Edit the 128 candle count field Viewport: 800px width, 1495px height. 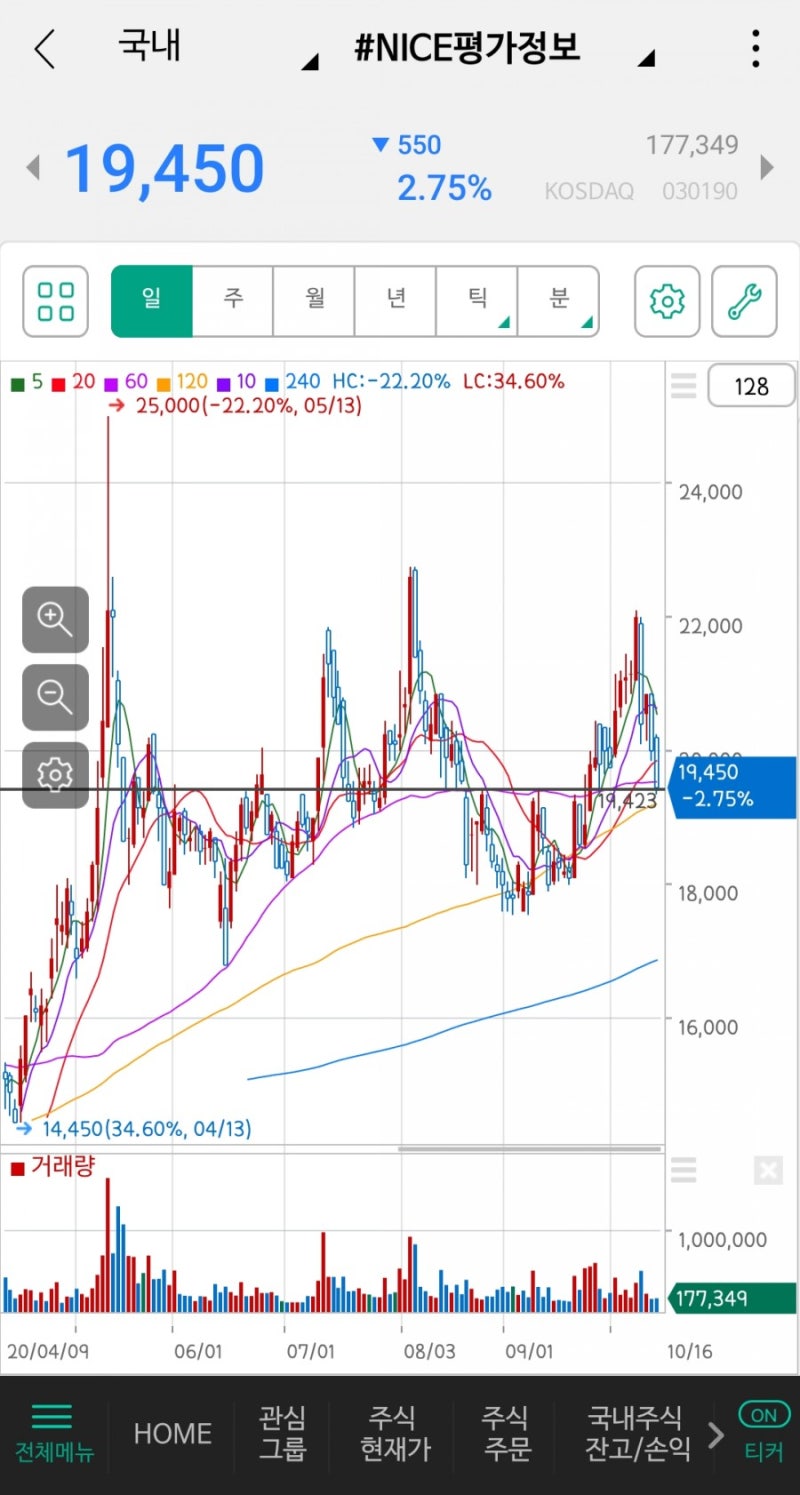pyautogui.click(x=751, y=386)
